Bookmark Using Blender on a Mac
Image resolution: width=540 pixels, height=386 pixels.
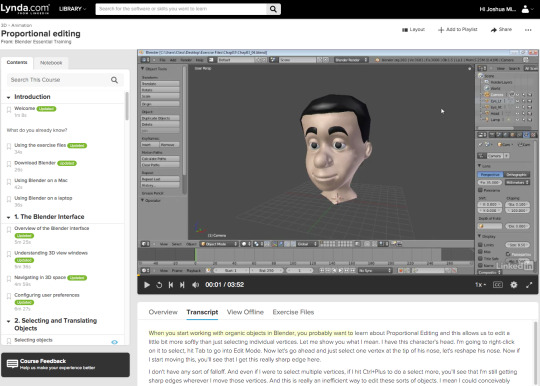click(x=9, y=182)
